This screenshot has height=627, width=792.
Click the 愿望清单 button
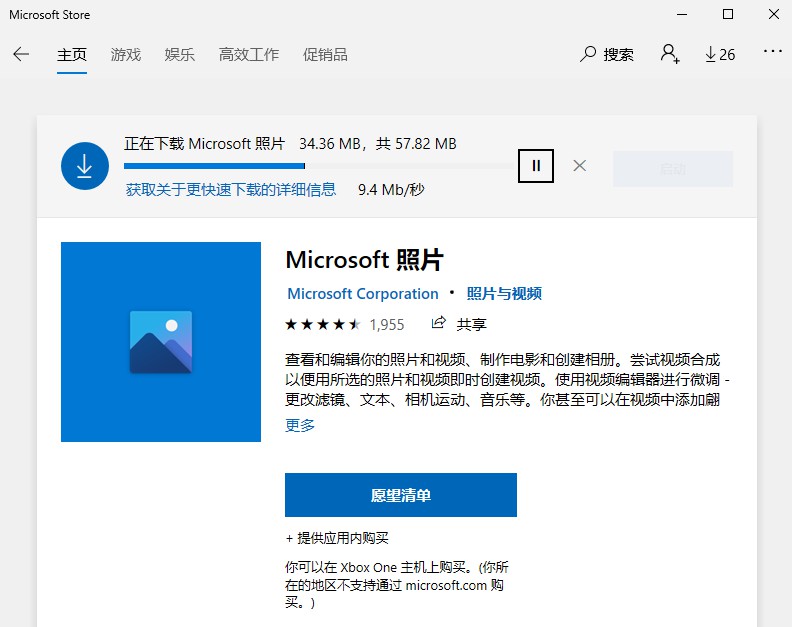pos(401,495)
